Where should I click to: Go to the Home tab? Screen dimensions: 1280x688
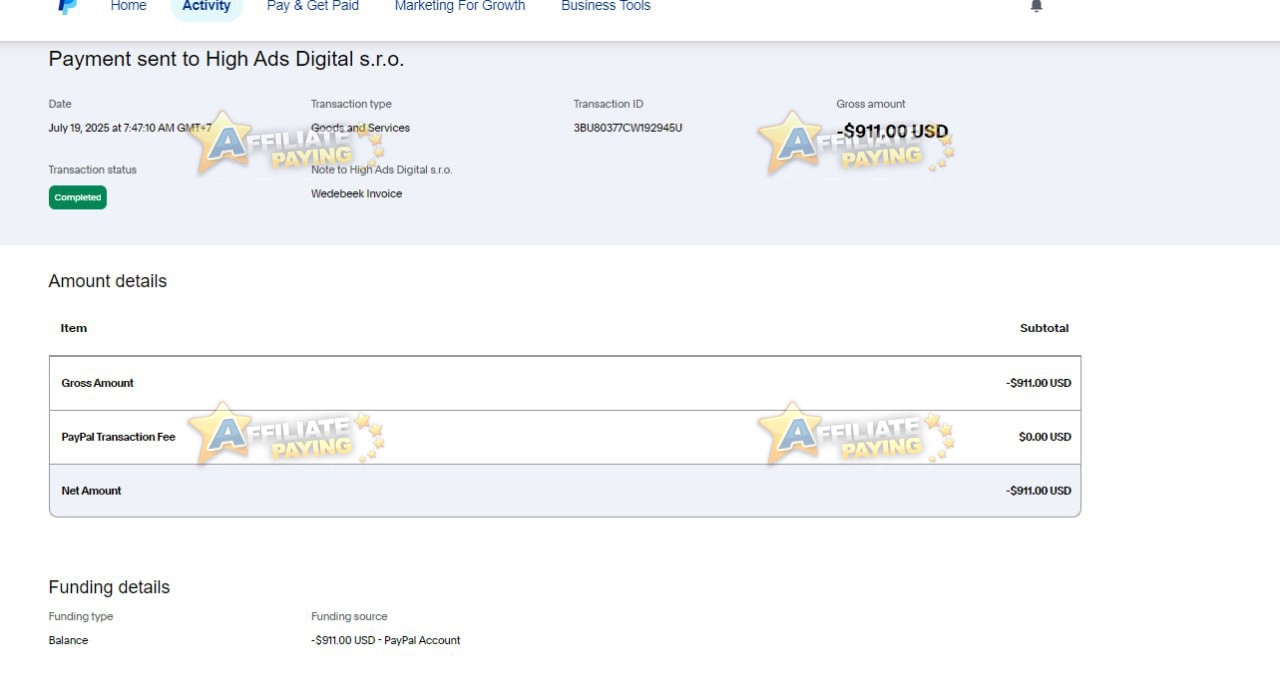pyautogui.click(x=128, y=6)
